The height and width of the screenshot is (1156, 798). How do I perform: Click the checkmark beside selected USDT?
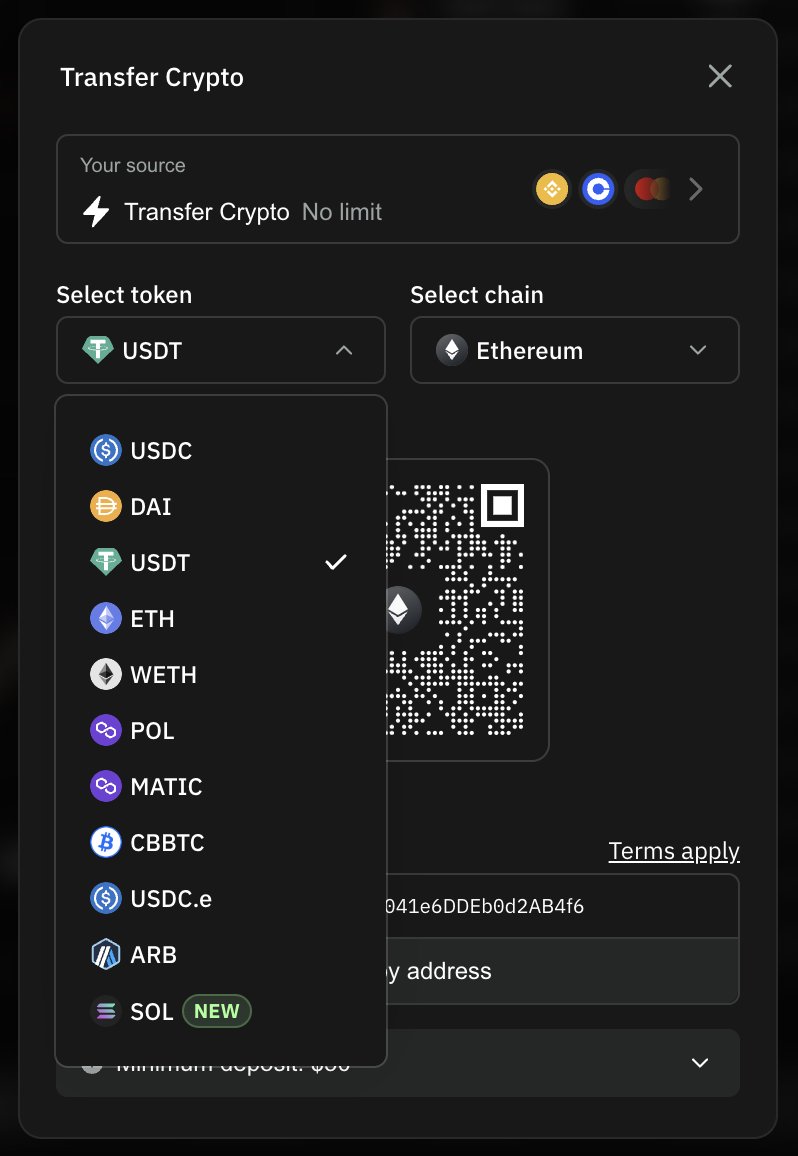[336, 563]
